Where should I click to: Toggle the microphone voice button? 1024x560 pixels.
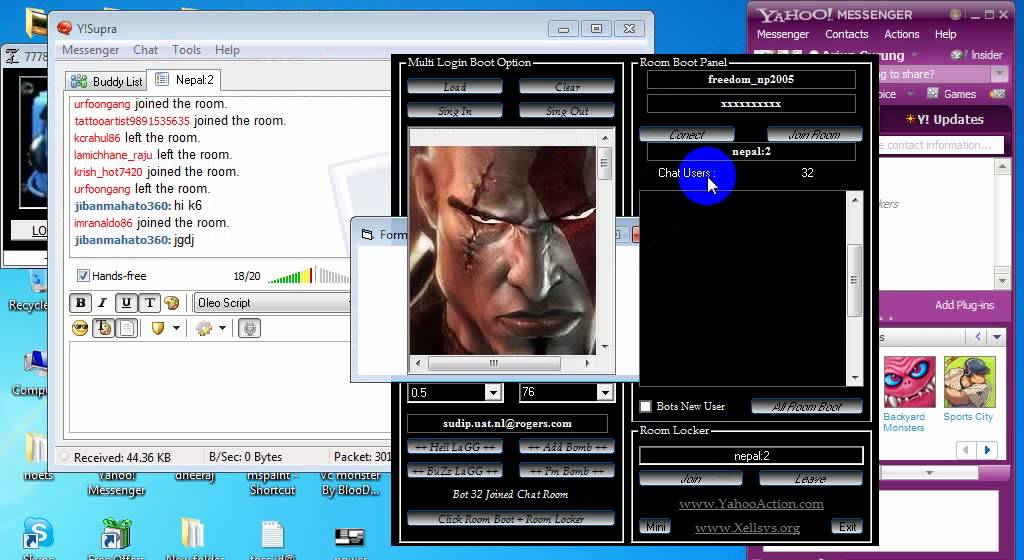pos(249,328)
